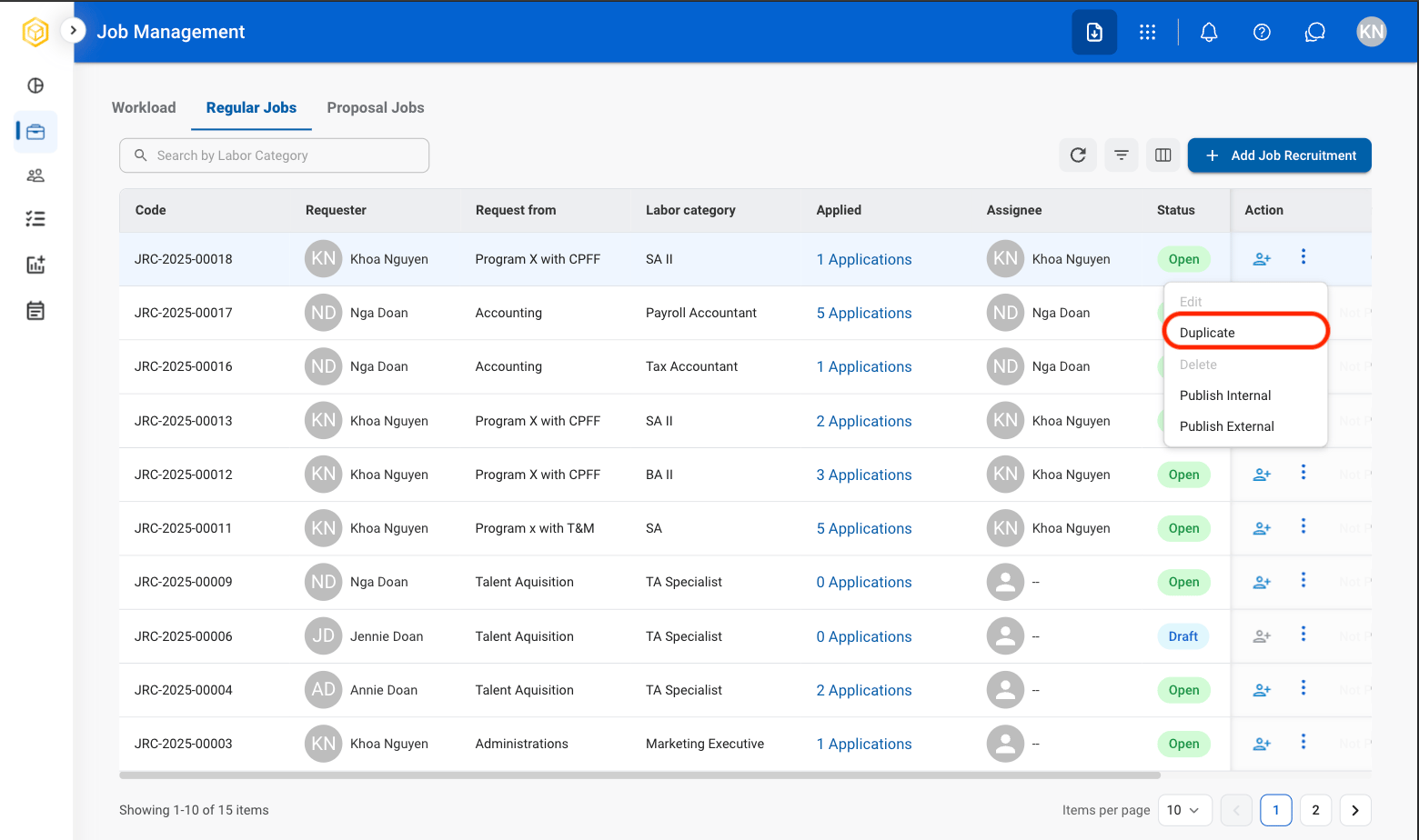
Task: Go to page 2 of the table
Action: point(1315,810)
